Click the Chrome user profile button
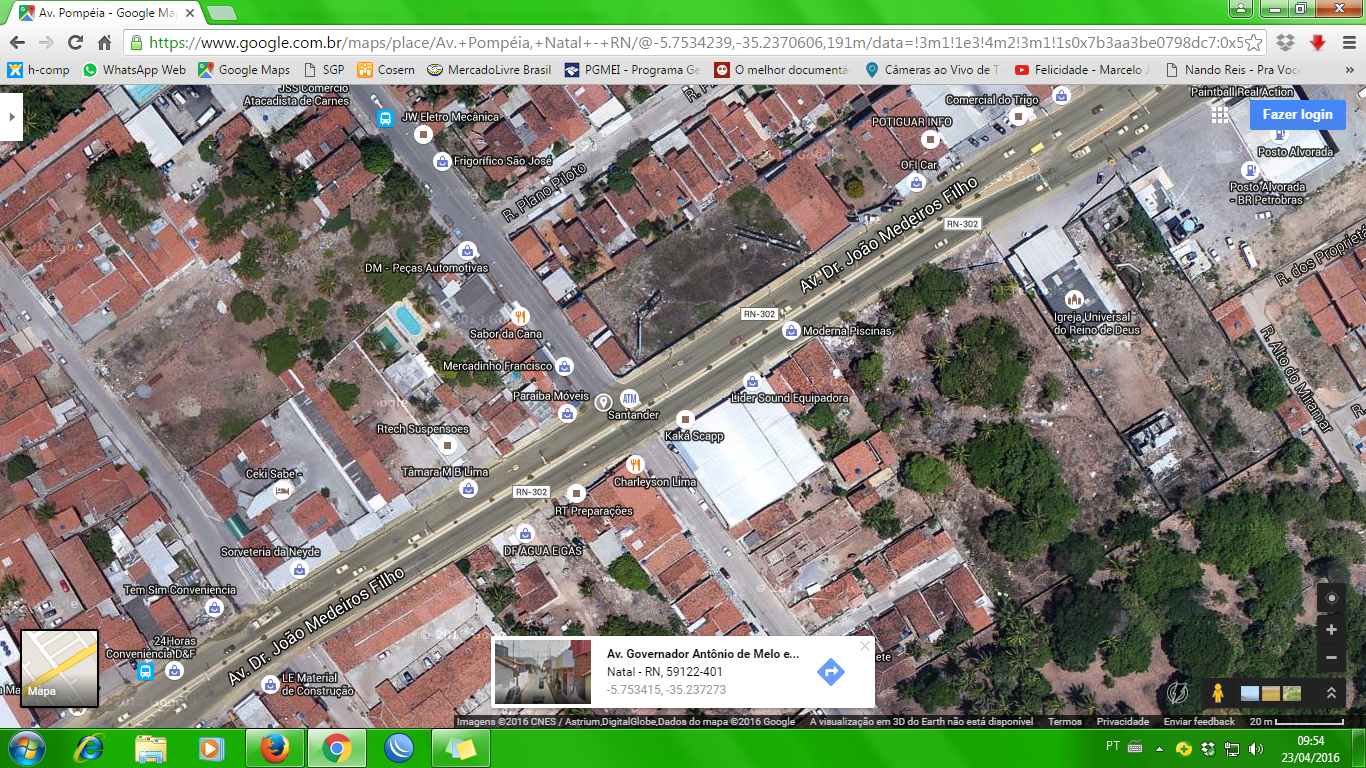This screenshot has height=768, width=1366. (x=1241, y=8)
